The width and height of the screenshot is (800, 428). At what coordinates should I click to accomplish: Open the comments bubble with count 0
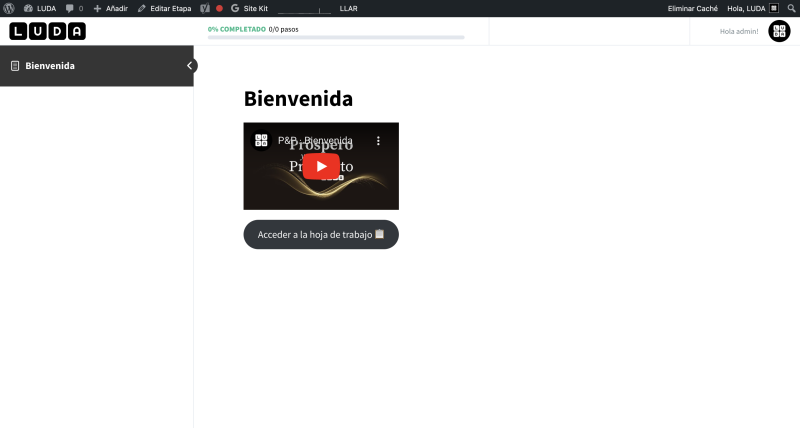click(74, 8)
